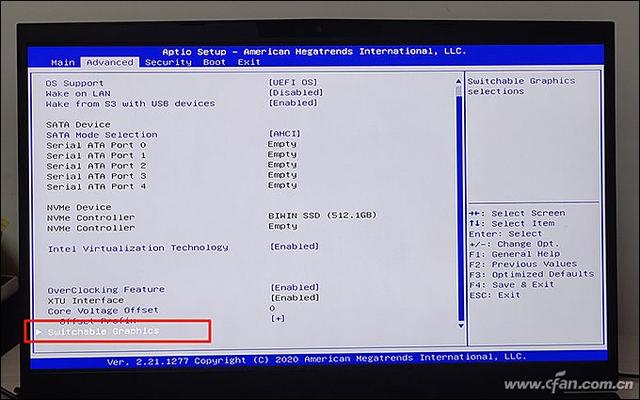Click the blue vertical scrollbar track

[460, 208]
